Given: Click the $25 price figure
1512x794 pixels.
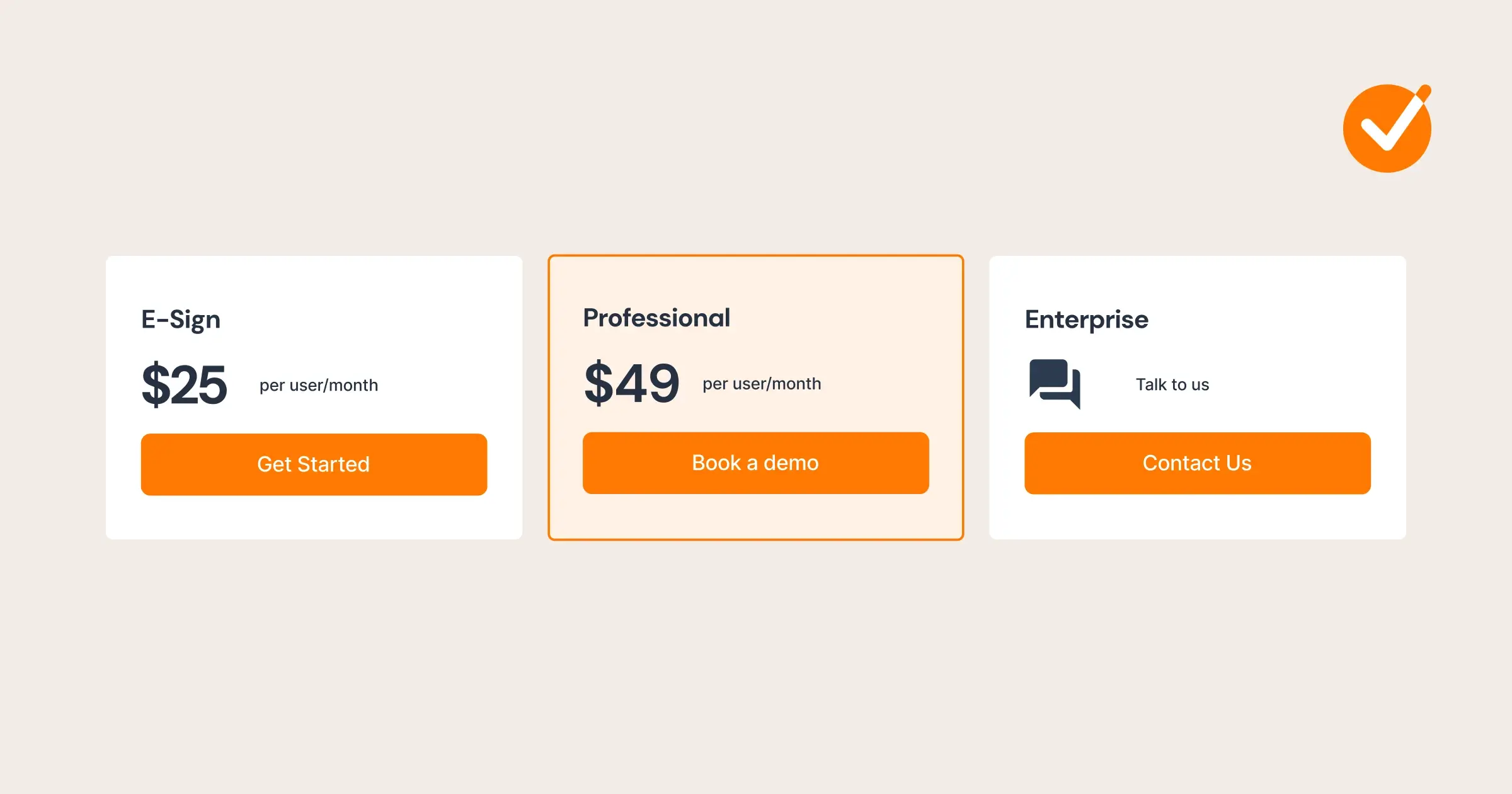Looking at the screenshot, I should point(184,384).
